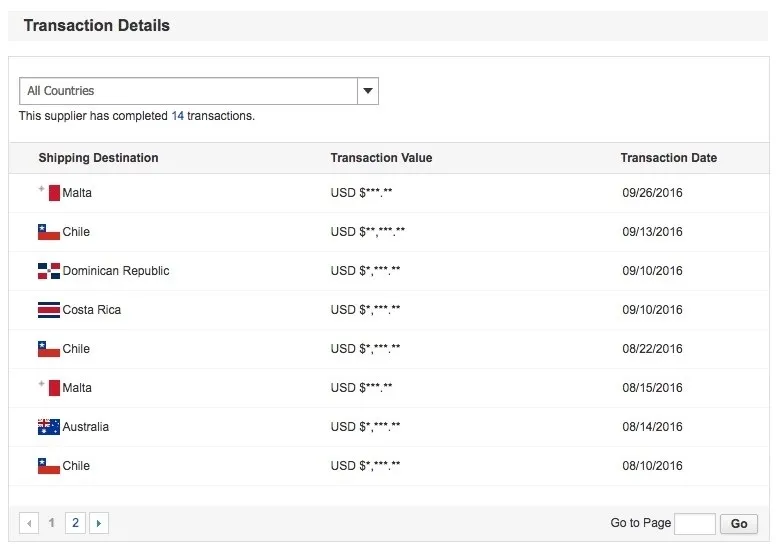776x549 pixels.
Task: Click the Transaction Value column header
Action: pyautogui.click(x=381, y=158)
